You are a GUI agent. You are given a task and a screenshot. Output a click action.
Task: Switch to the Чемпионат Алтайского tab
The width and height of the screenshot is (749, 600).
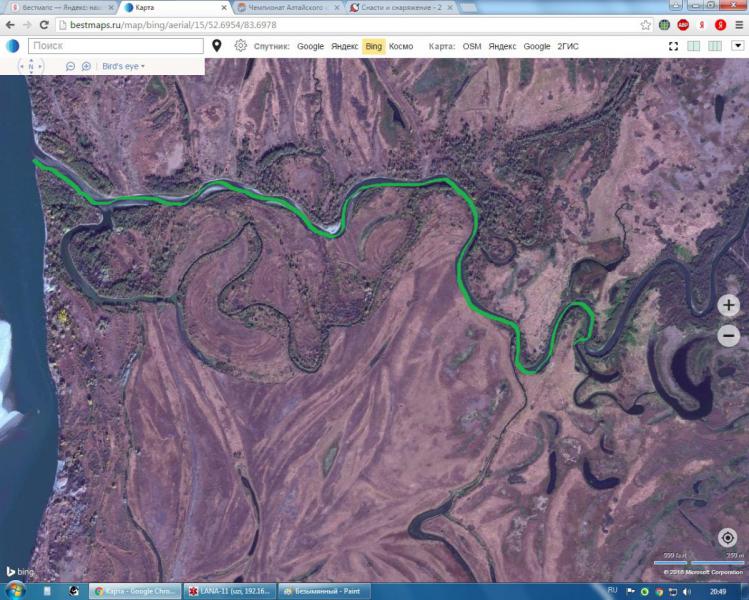click(286, 8)
